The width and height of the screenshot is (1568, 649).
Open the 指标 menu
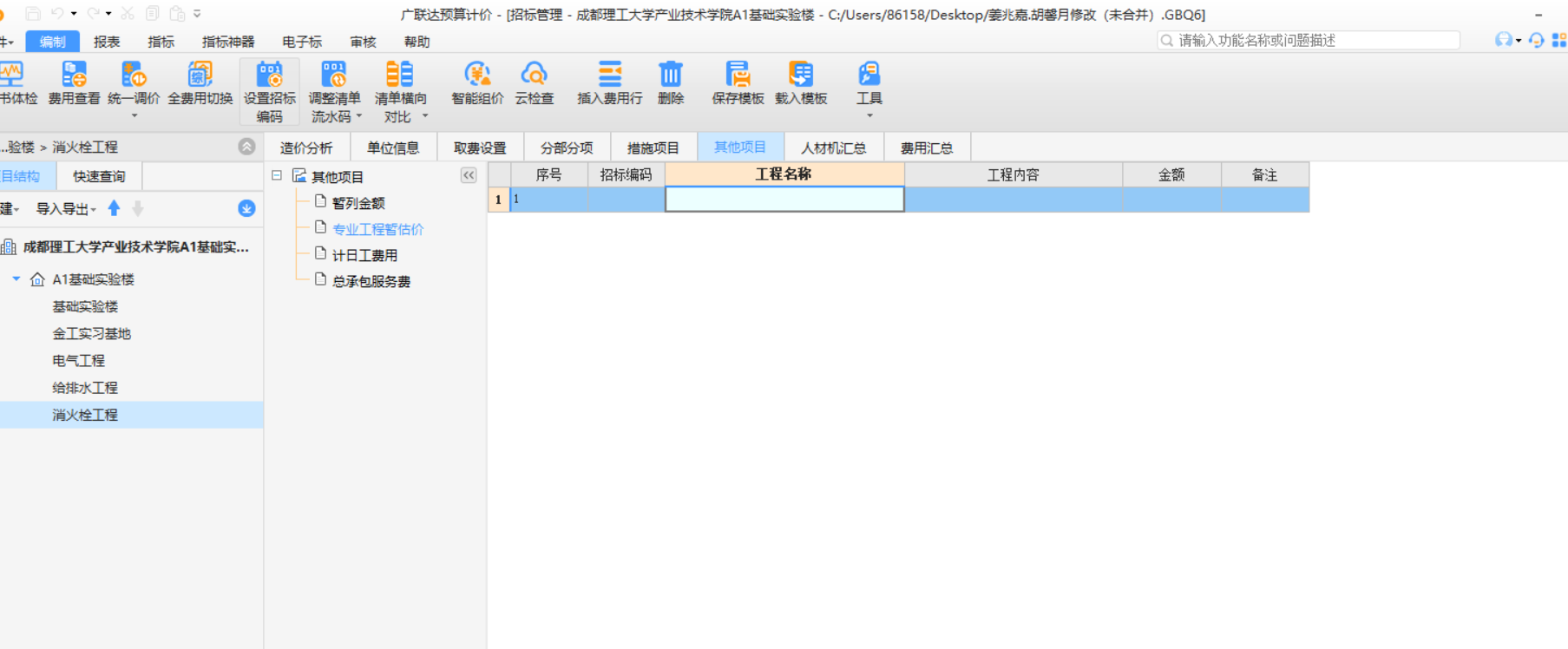[161, 41]
